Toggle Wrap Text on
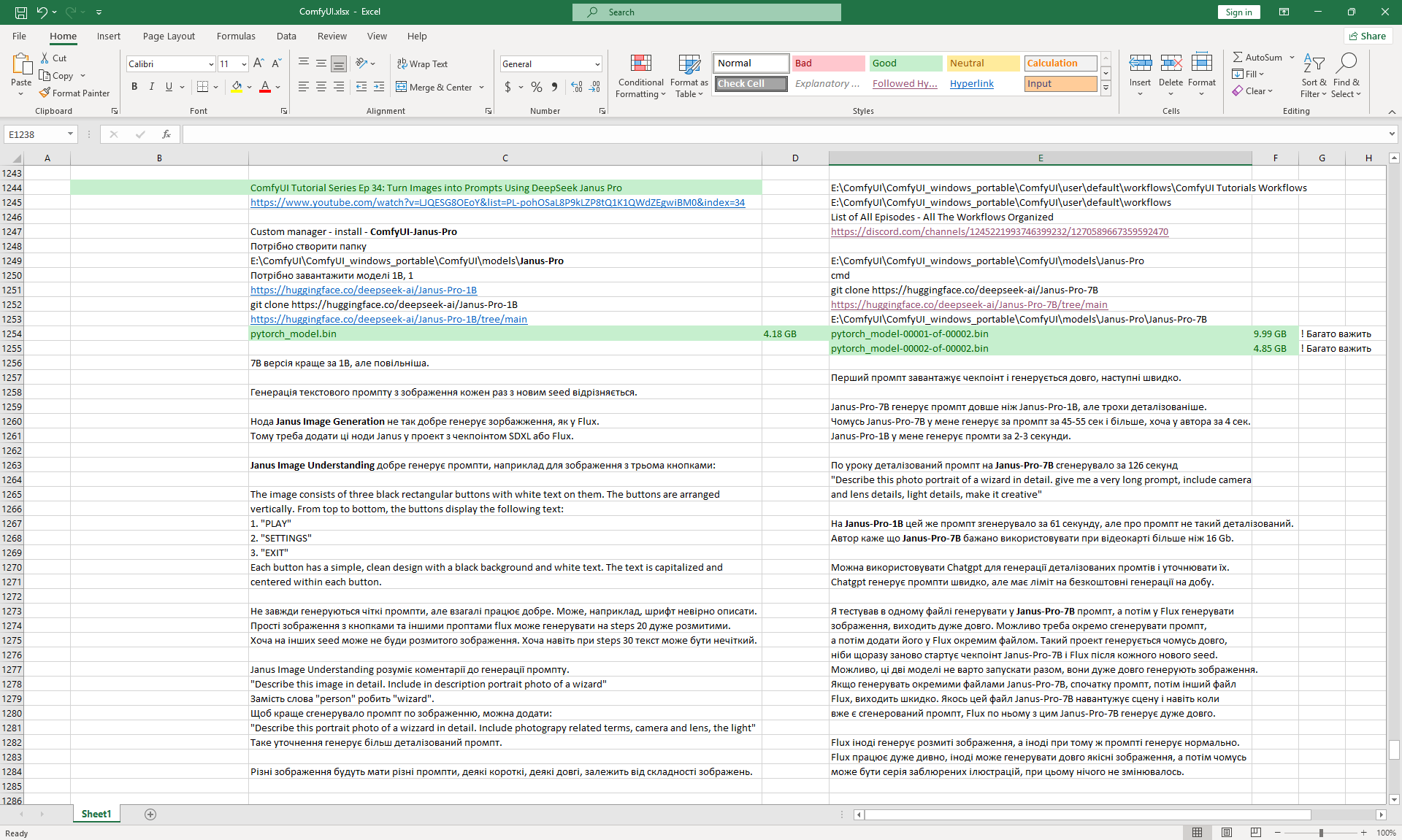The image size is (1402, 840). tap(422, 63)
